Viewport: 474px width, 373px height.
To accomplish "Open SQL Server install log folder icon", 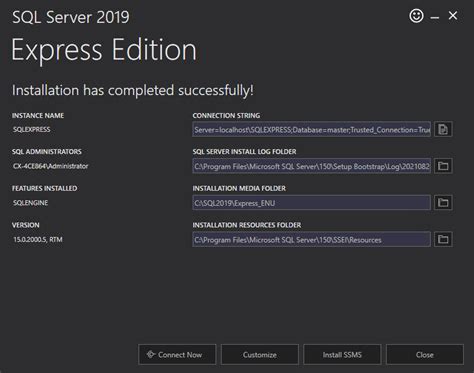I will pos(443,166).
